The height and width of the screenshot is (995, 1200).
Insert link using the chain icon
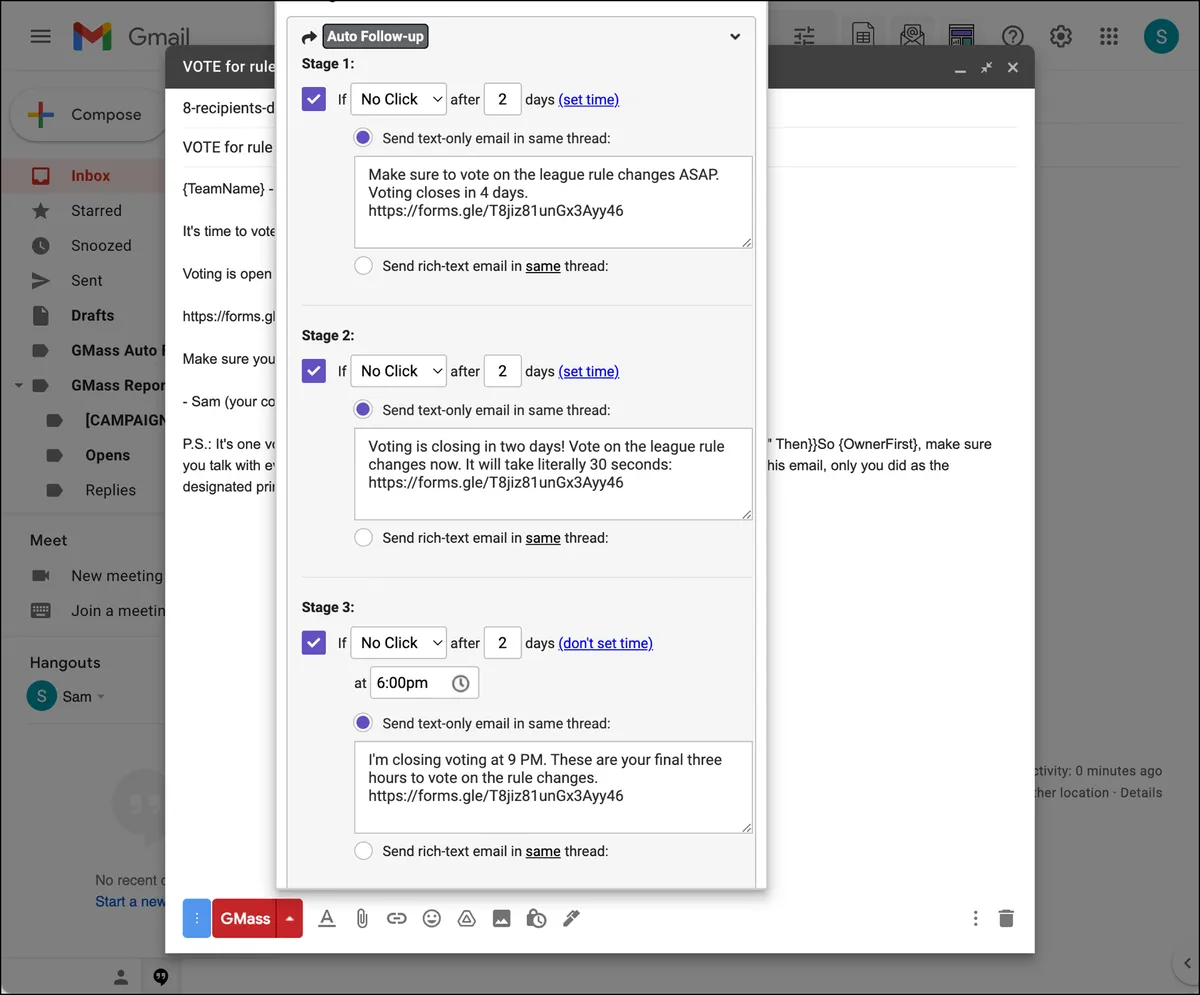[397, 918]
